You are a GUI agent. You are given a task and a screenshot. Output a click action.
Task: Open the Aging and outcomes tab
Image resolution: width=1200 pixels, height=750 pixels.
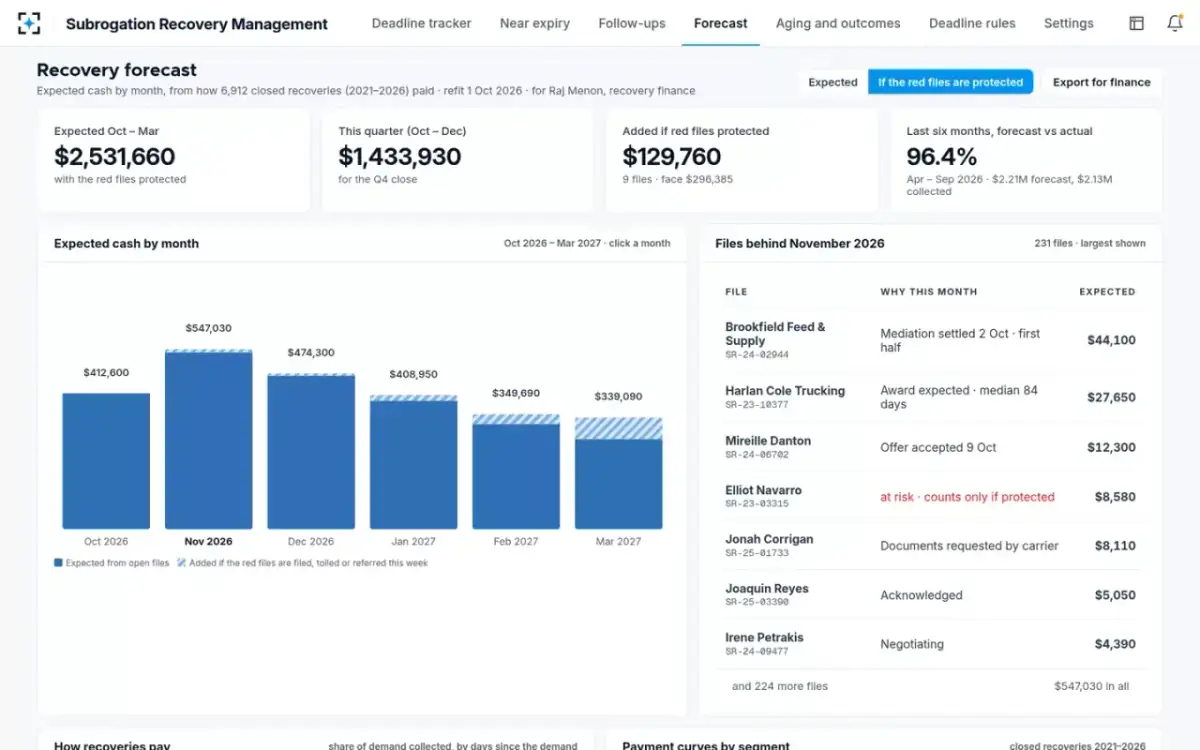coord(838,23)
